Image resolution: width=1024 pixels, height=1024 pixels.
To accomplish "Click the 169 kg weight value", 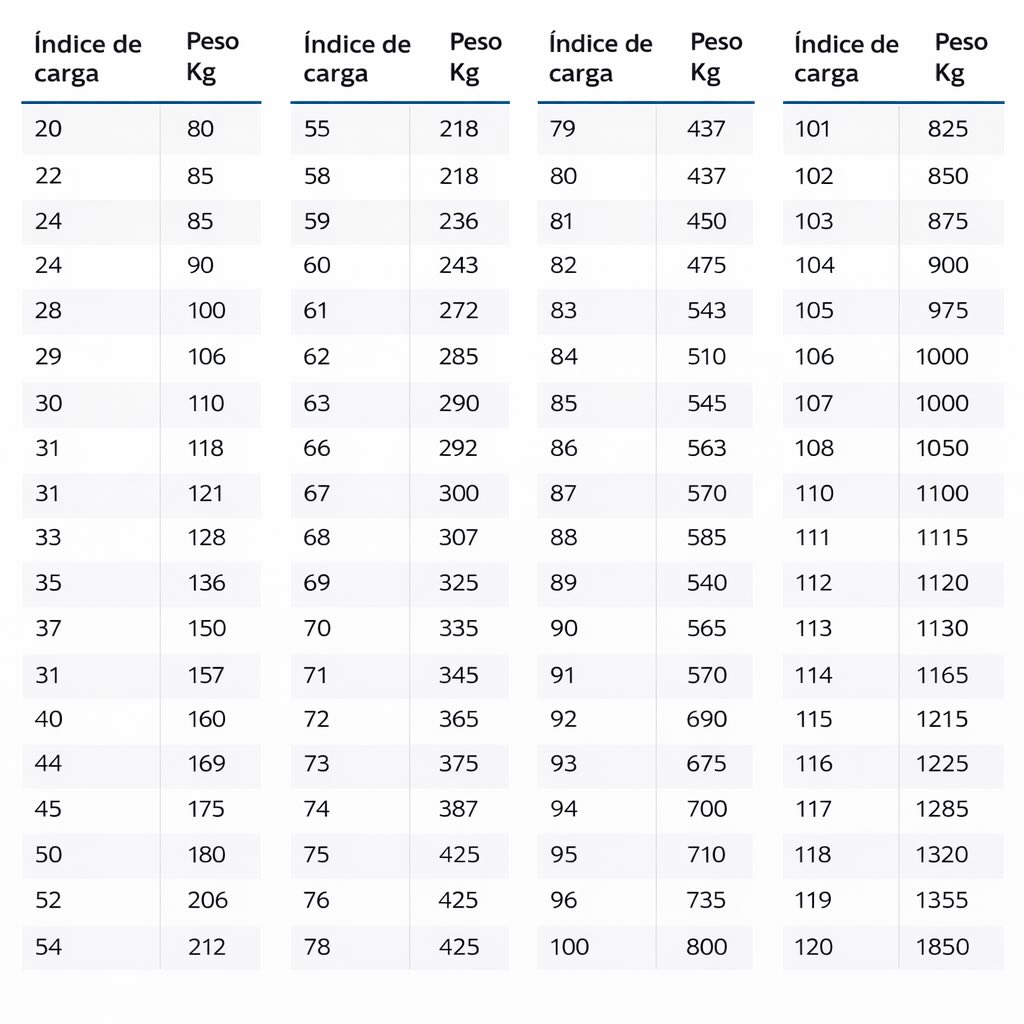I will point(206,764).
